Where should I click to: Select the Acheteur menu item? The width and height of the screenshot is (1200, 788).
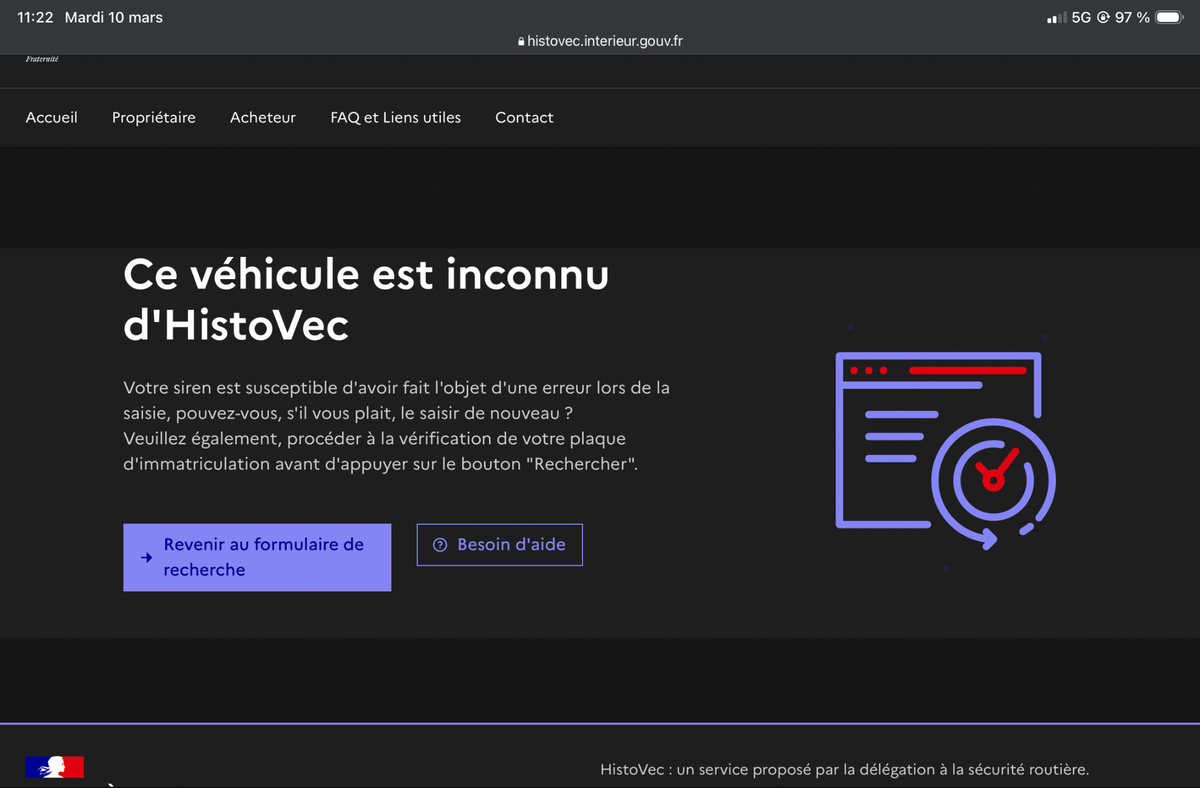(263, 117)
